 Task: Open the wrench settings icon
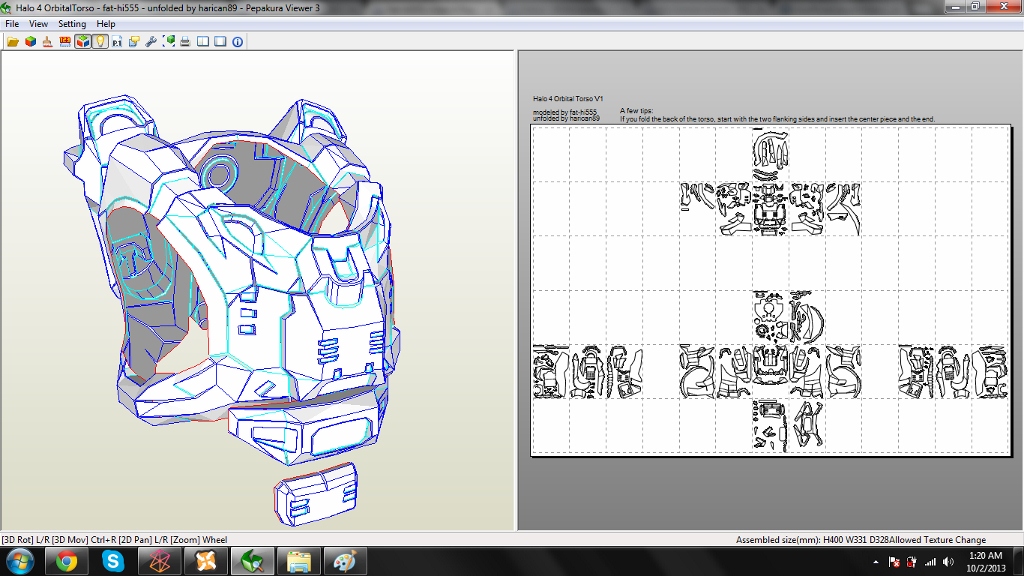point(151,42)
